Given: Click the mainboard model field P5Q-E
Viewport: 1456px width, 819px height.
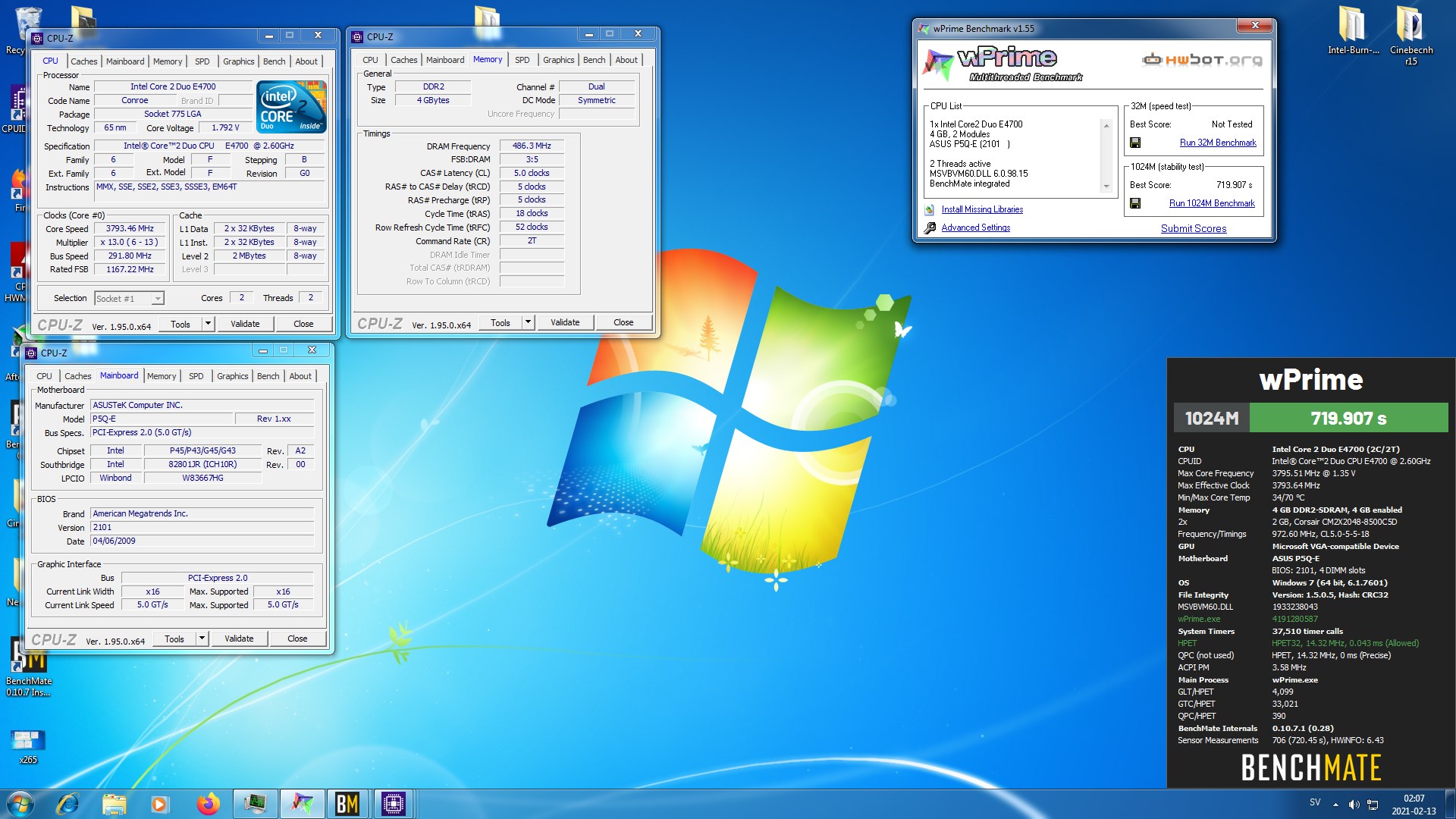Looking at the screenshot, I should click(x=161, y=419).
